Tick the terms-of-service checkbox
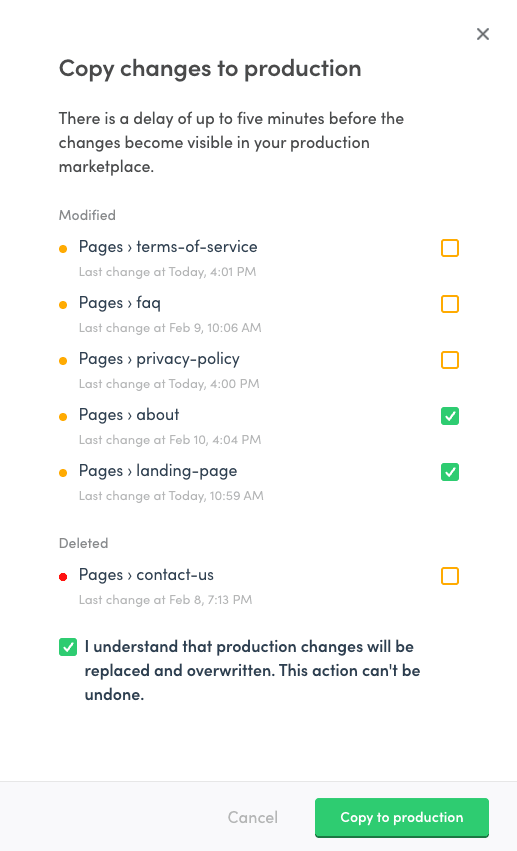 coord(450,248)
